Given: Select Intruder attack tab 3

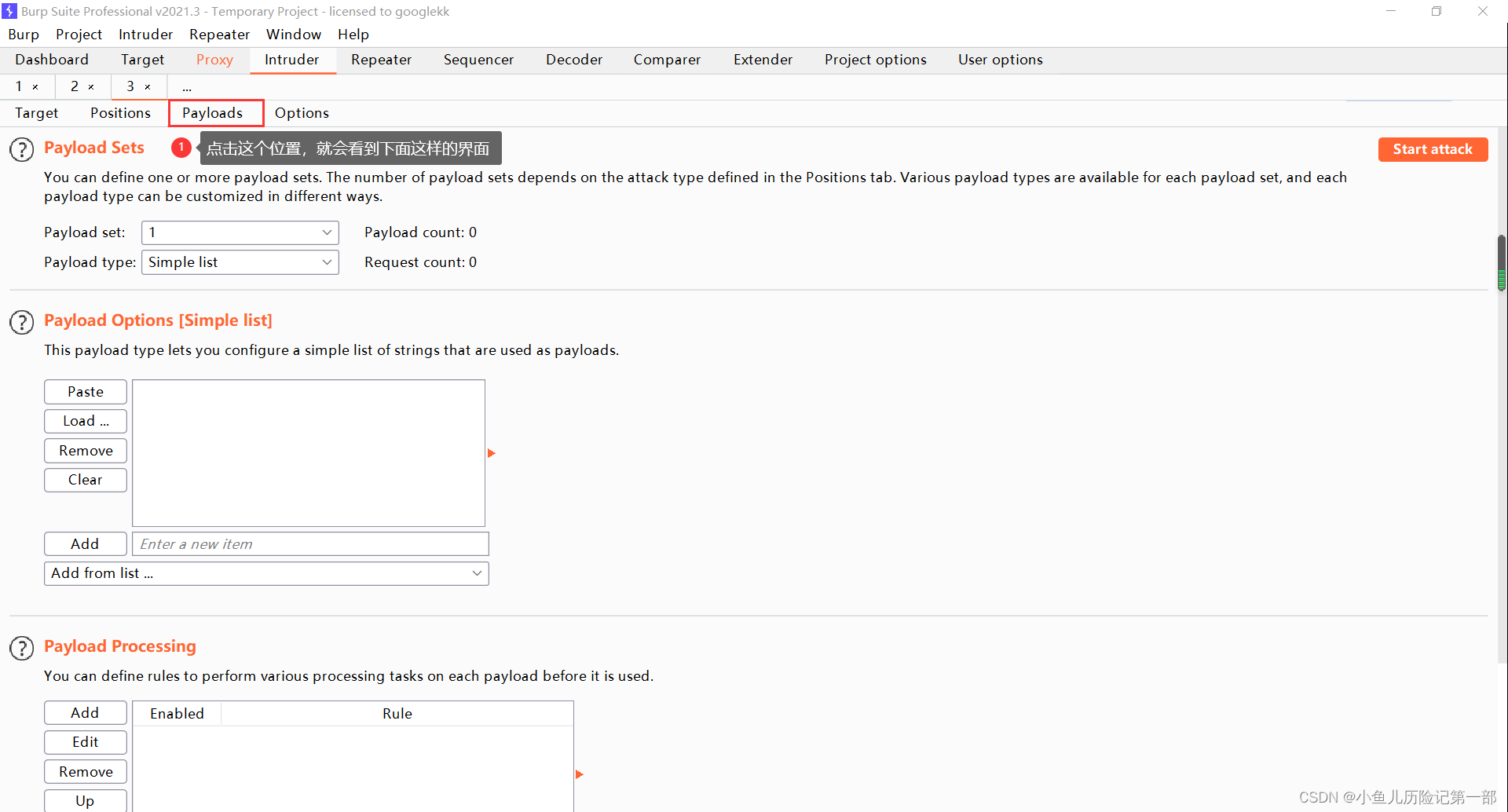Looking at the screenshot, I should [x=130, y=86].
